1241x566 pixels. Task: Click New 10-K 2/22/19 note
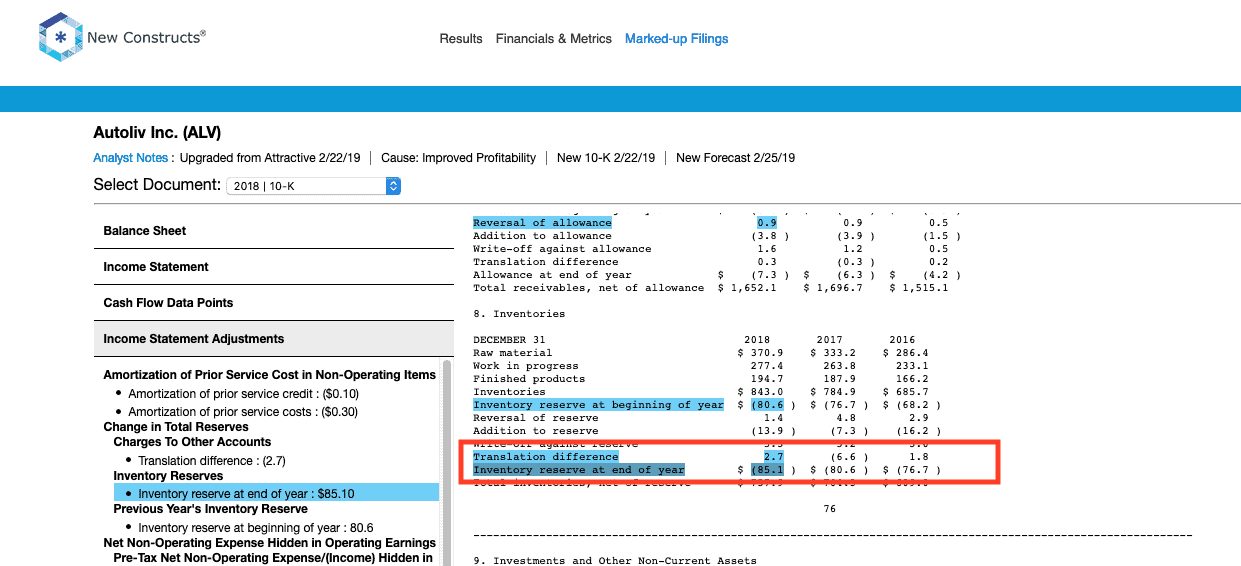coord(606,158)
